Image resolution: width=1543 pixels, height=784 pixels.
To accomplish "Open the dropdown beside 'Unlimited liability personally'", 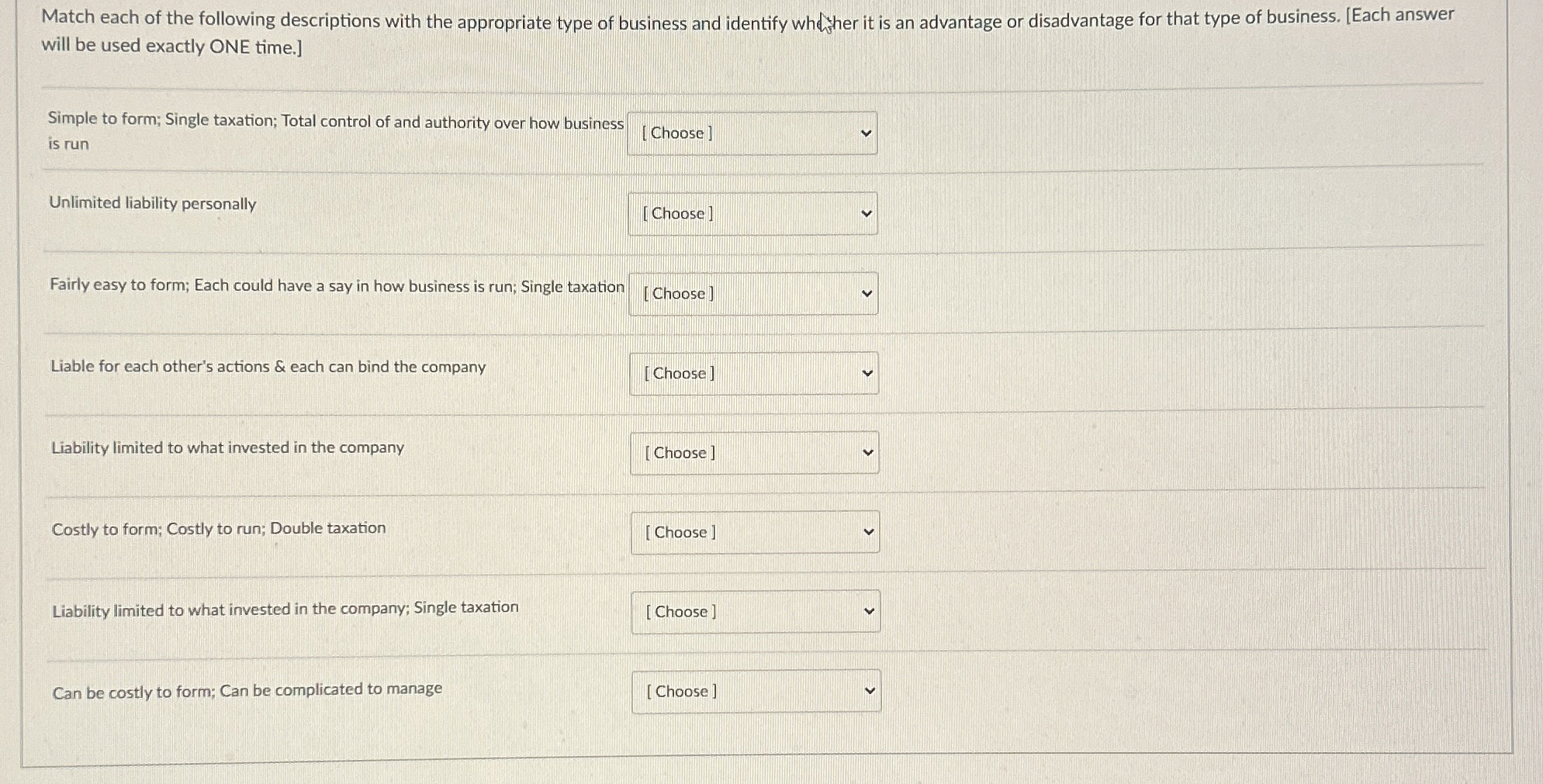I will tap(749, 212).
